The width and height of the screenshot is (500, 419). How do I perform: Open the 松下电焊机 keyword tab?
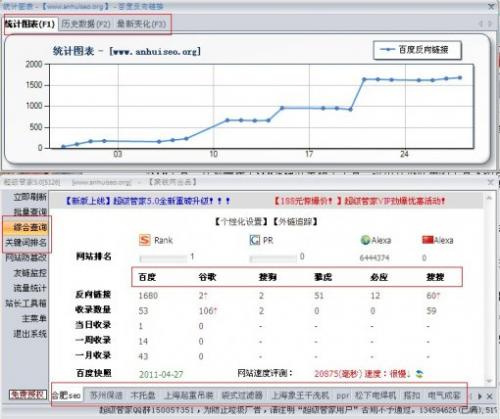pos(375,396)
